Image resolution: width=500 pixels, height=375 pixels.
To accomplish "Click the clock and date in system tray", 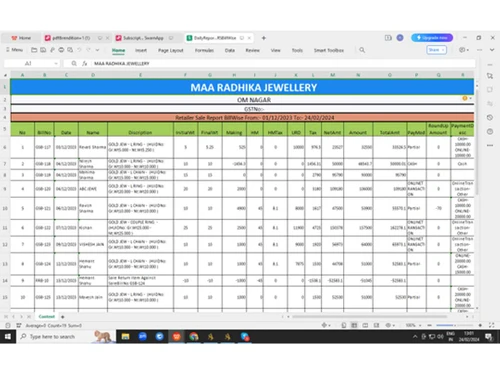I will pyautogui.click(x=469, y=336).
